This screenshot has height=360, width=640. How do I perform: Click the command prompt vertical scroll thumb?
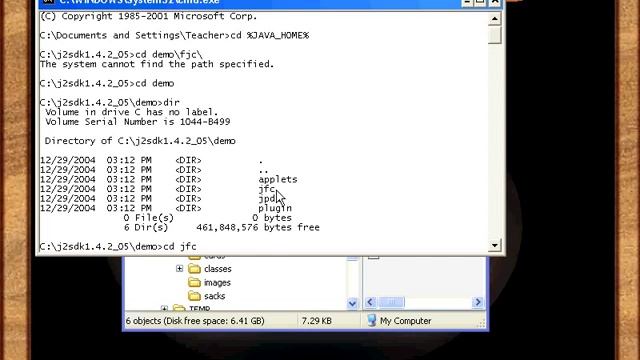pos(494,35)
